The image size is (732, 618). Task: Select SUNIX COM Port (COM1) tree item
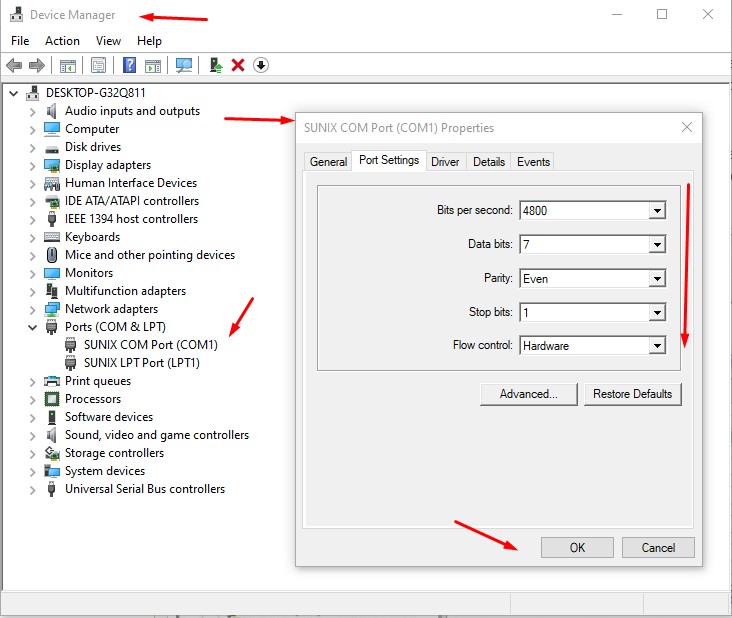(x=150, y=345)
